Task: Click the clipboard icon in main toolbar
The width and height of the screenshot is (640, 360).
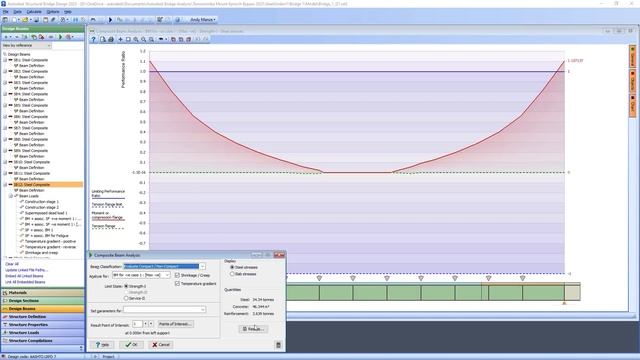Action: pyautogui.click(x=45, y=20)
